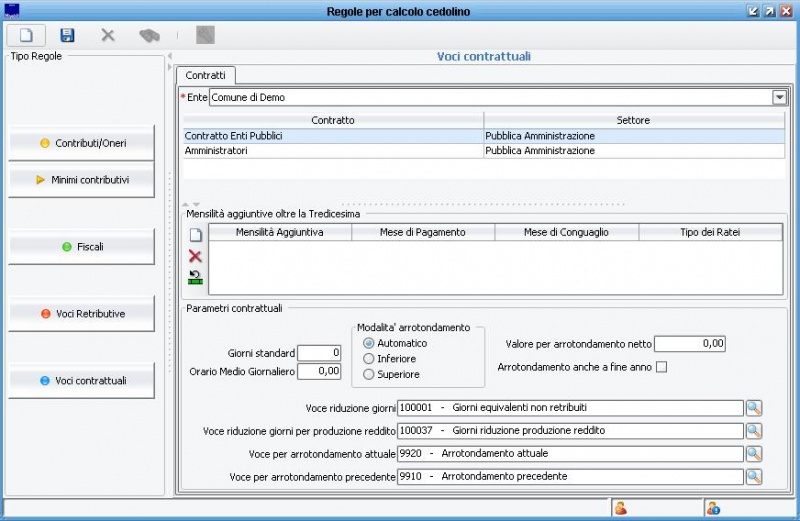Image resolution: width=800 pixels, height=521 pixels.
Task: Collapse the left Tipo Regole panel arrow
Action: pyautogui.click(x=169, y=56)
